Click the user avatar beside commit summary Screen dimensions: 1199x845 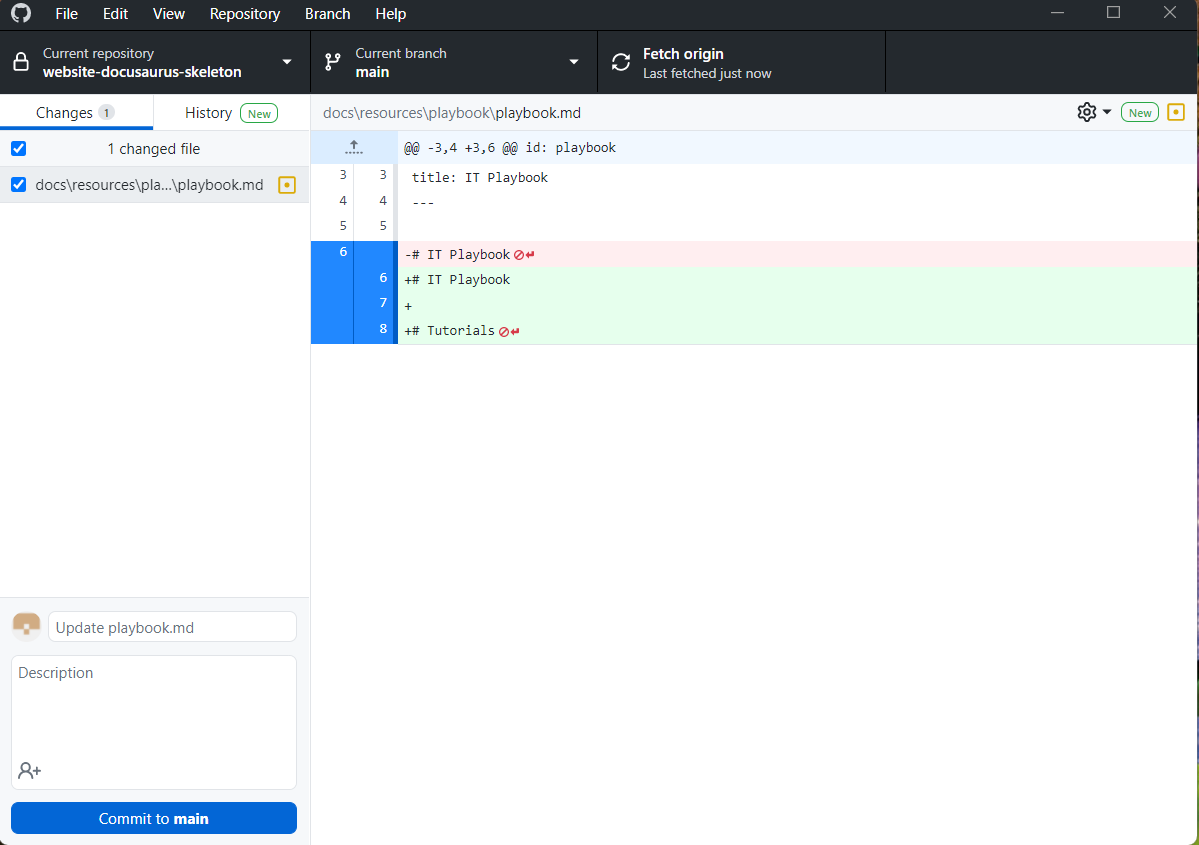coord(26,627)
